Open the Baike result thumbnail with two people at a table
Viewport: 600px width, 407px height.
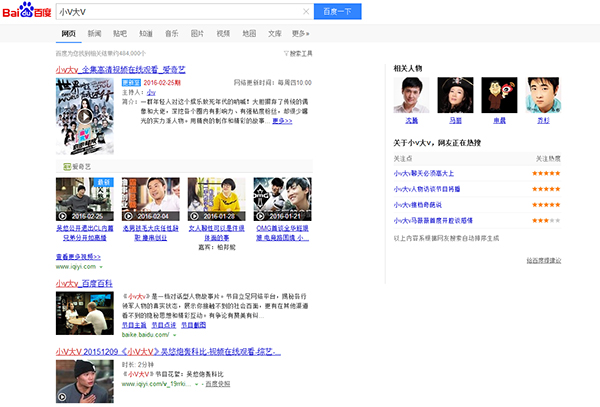85,313
